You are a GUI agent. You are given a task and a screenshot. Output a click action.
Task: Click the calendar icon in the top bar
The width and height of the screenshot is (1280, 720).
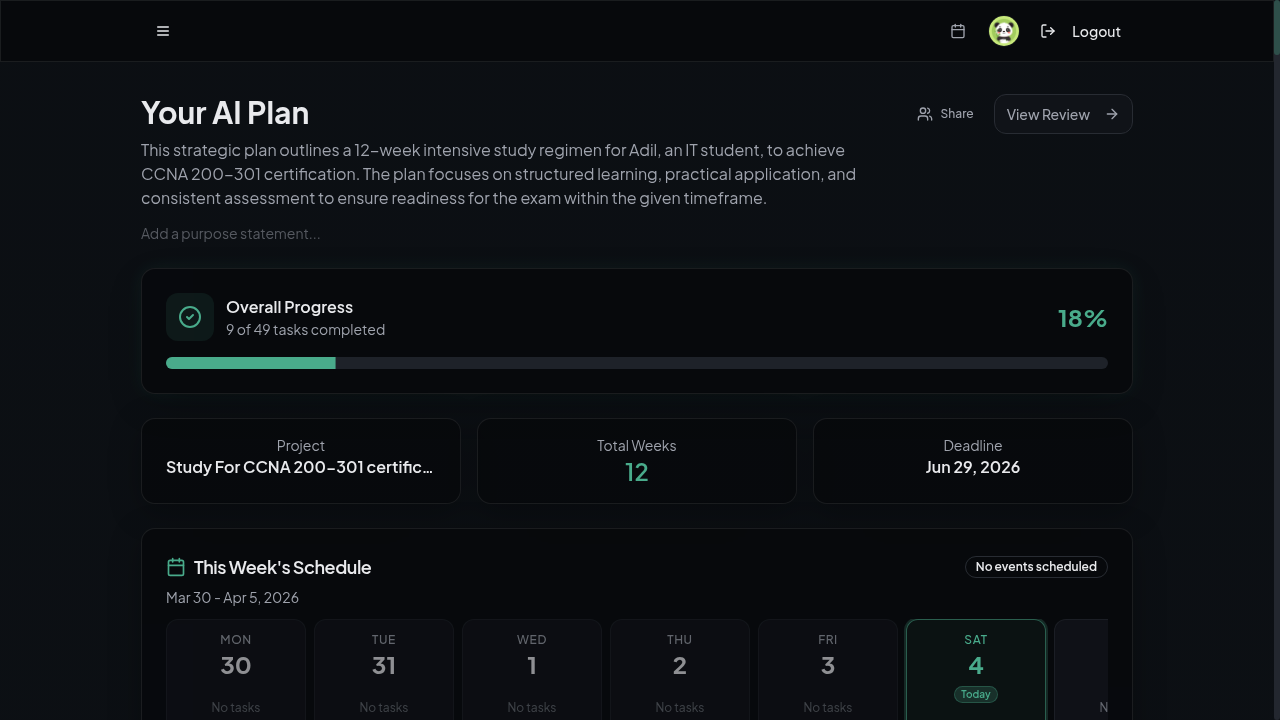point(957,31)
